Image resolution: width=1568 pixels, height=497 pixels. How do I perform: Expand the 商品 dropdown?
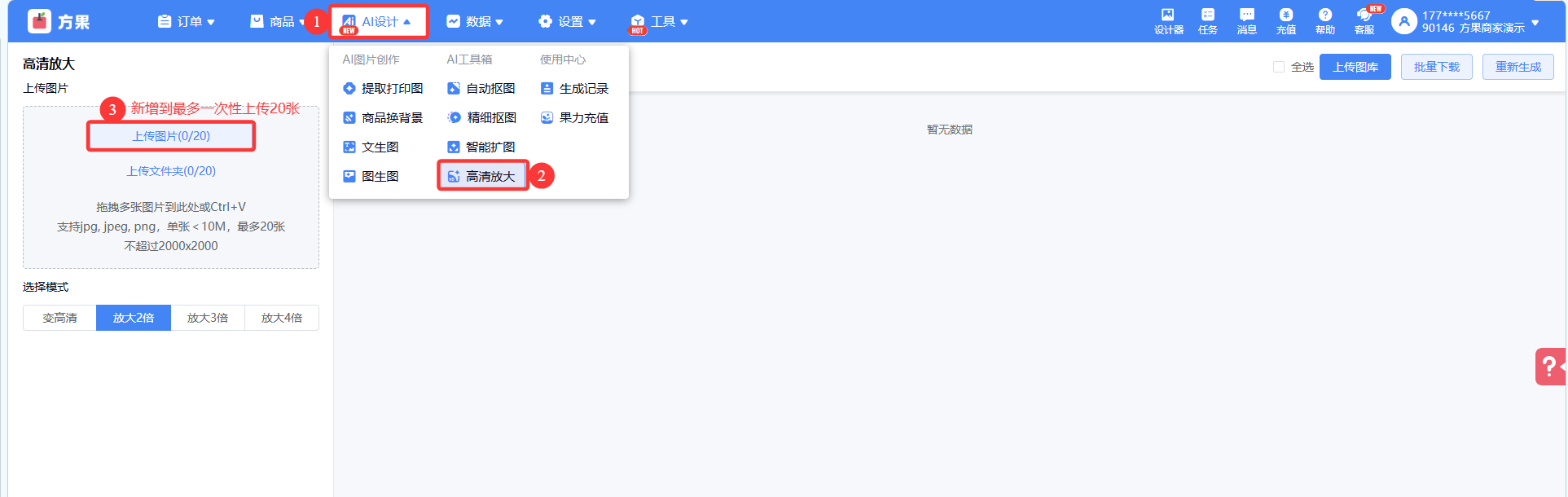(301, 22)
